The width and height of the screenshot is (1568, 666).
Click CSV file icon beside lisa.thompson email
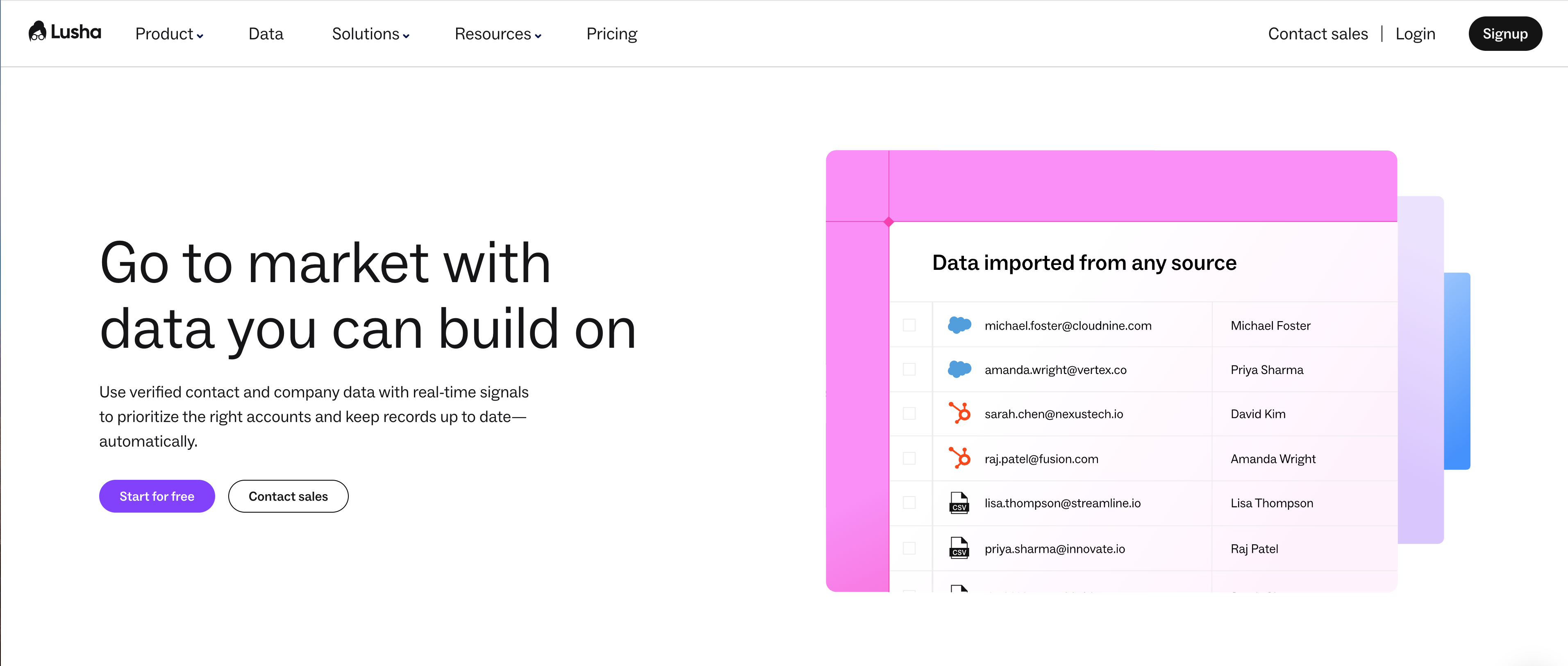click(959, 503)
